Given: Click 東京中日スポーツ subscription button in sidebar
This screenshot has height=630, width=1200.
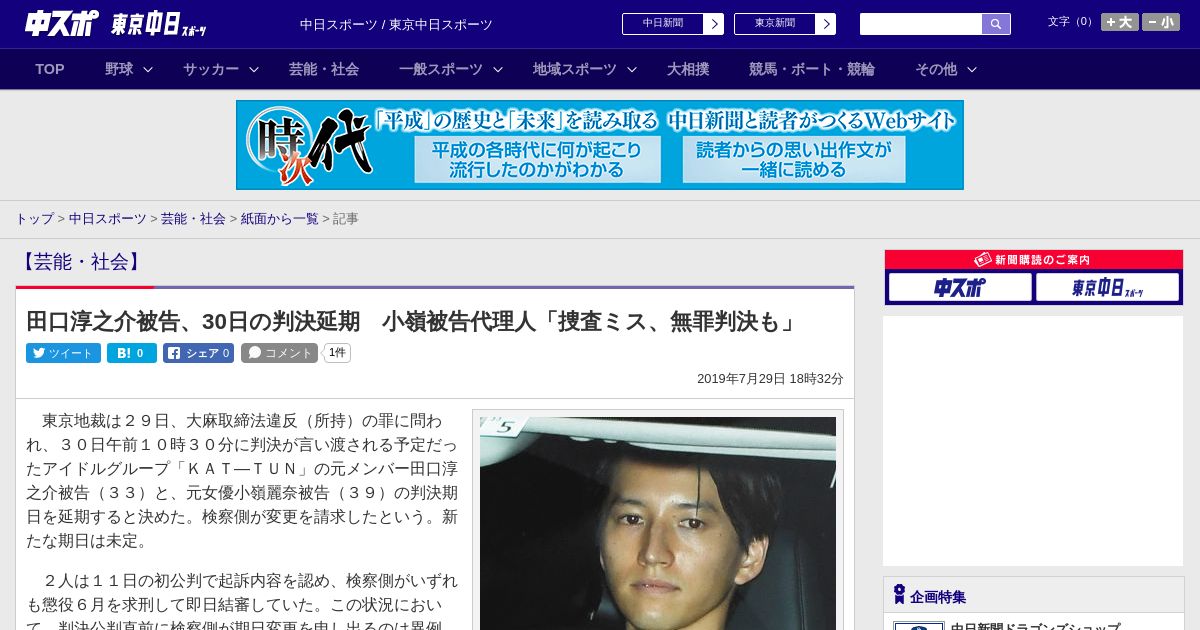Looking at the screenshot, I should pyautogui.click(x=1107, y=287).
